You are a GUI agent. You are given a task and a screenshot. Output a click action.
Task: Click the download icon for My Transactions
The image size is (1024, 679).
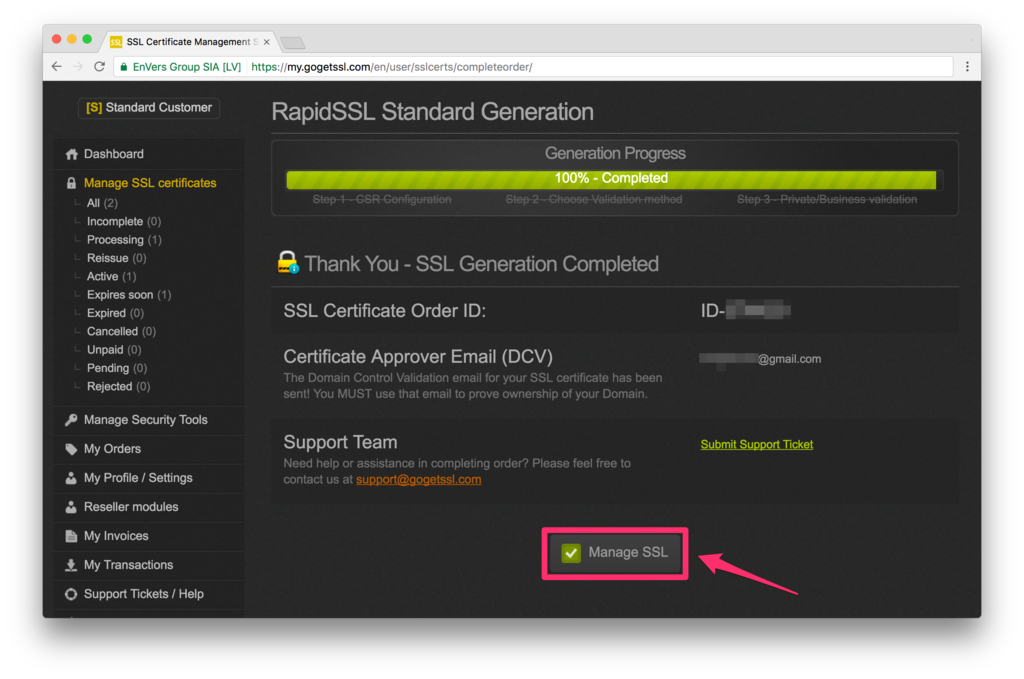pos(71,565)
